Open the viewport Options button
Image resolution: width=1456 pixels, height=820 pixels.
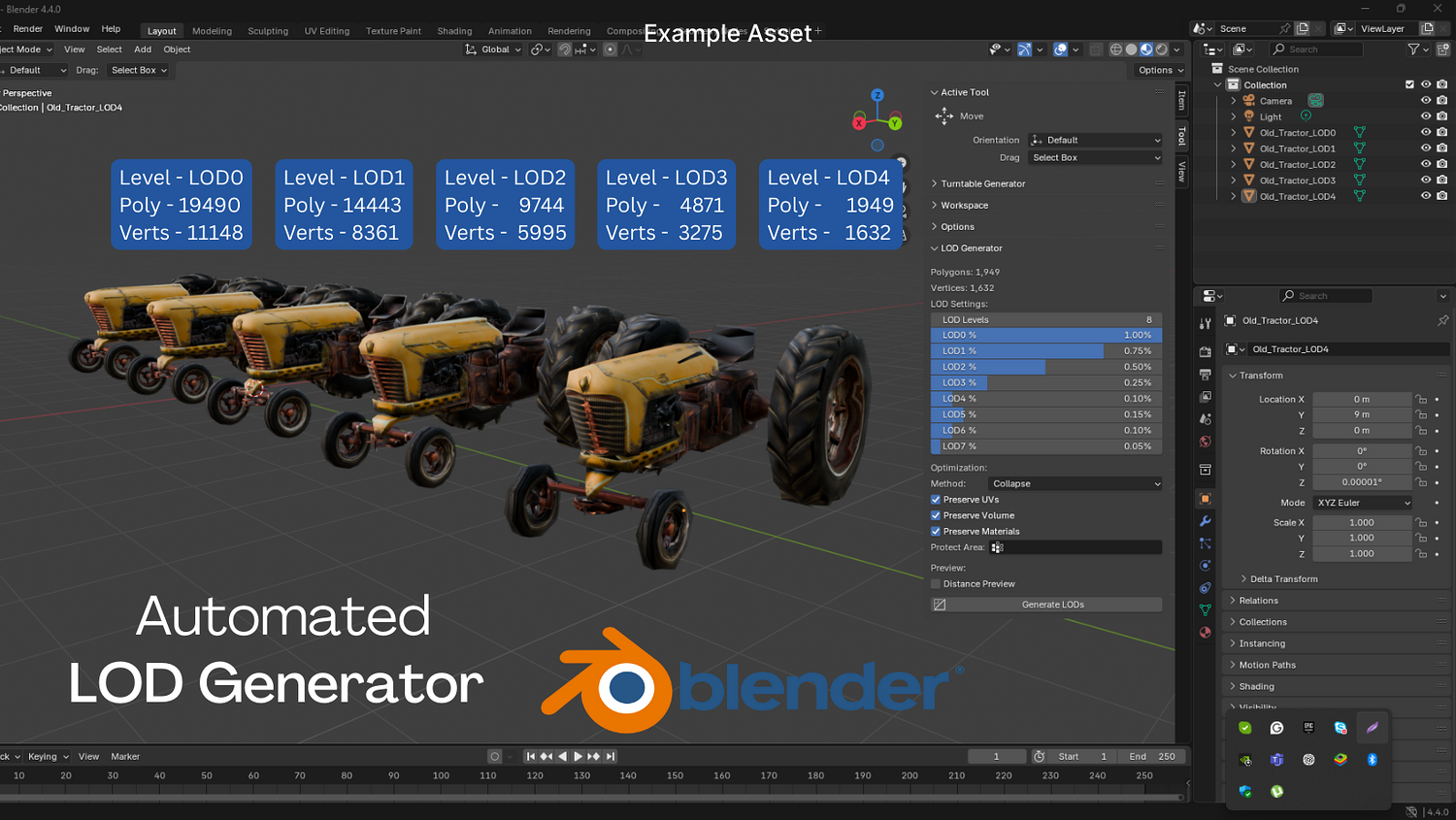pyautogui.click(x=1160, y=70)
